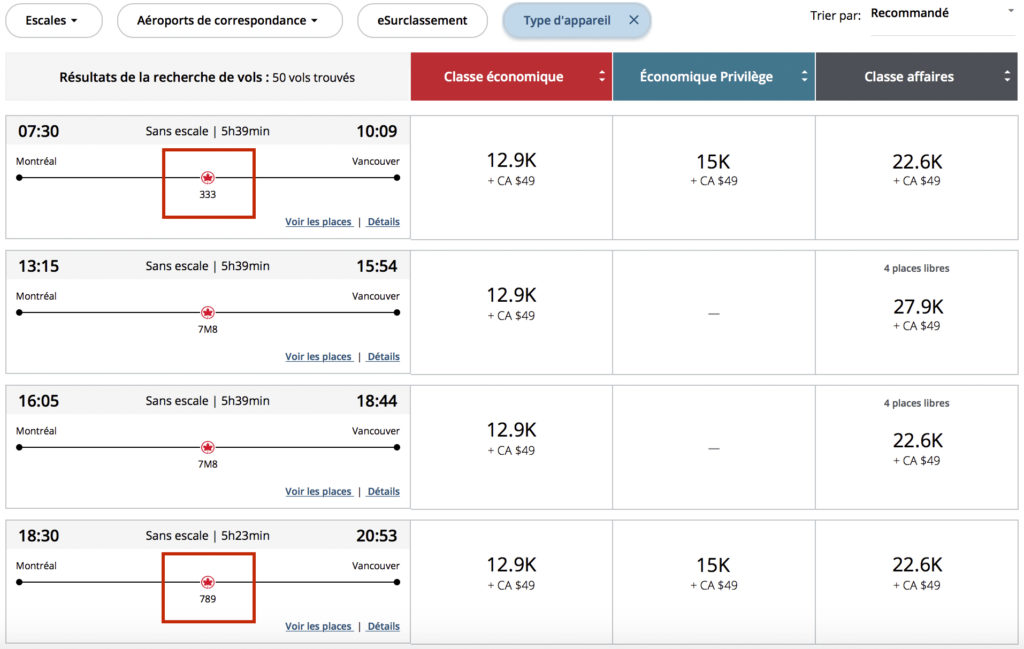Click Air Canada logo on 13:15 flight

pos(208,312)
